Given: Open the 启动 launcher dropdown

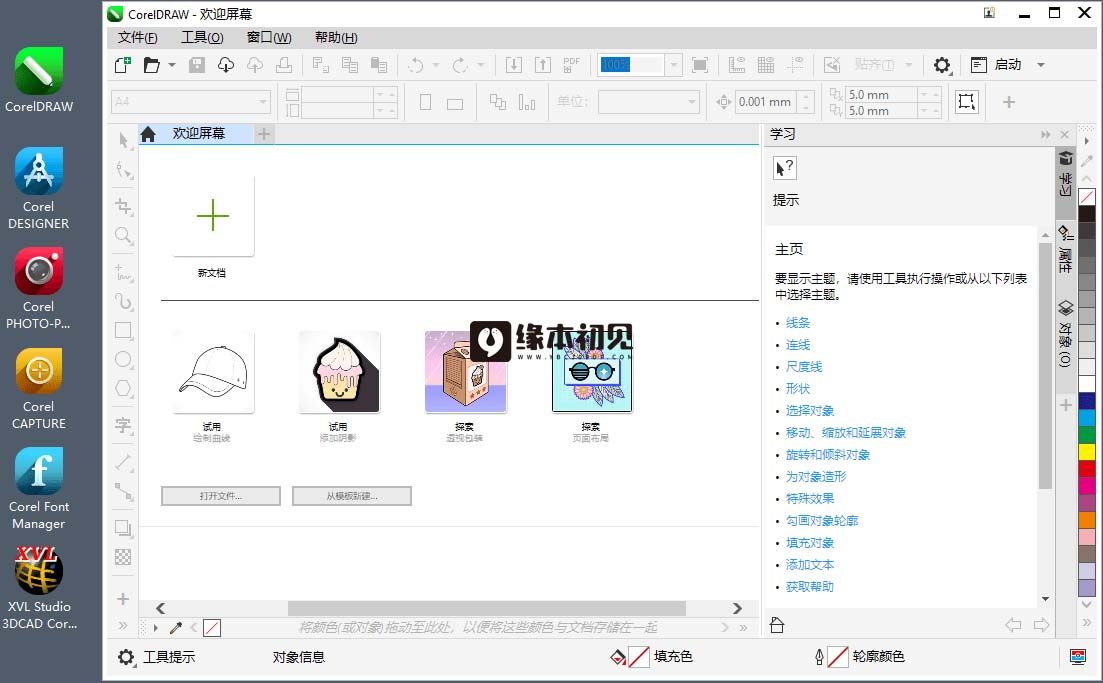Looking at the screenshot, I should 1040,65.
